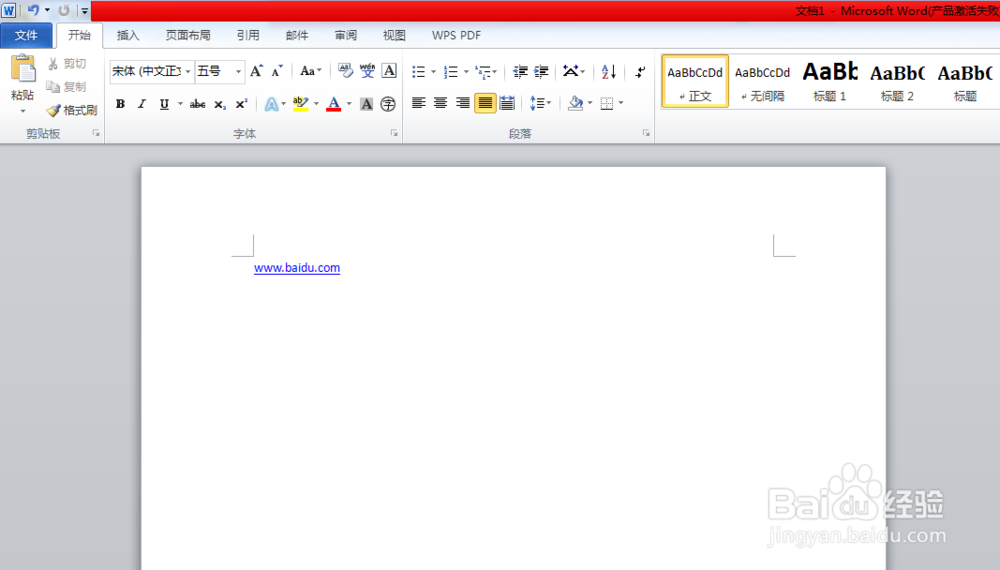The width and height of the screenshot is (1000, 570).
Task: Switch to the View tab
Action: (394, 36)
